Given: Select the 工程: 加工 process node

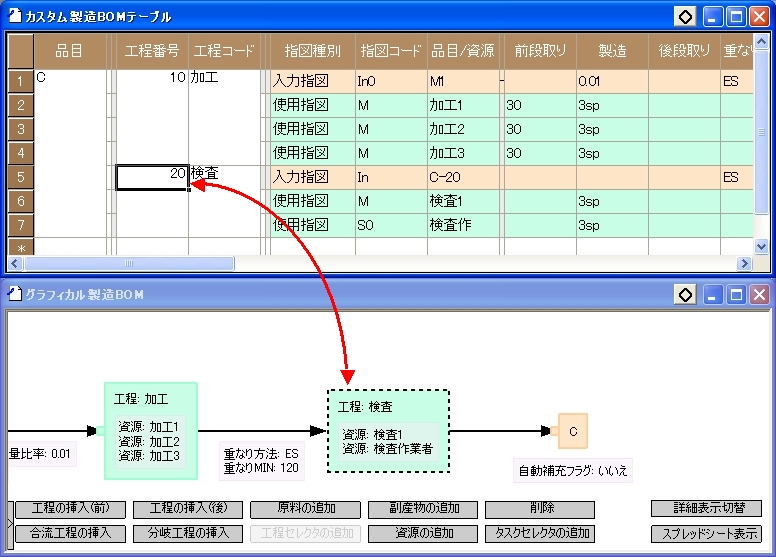Looking at the screenshot, I should click(151, 431).
